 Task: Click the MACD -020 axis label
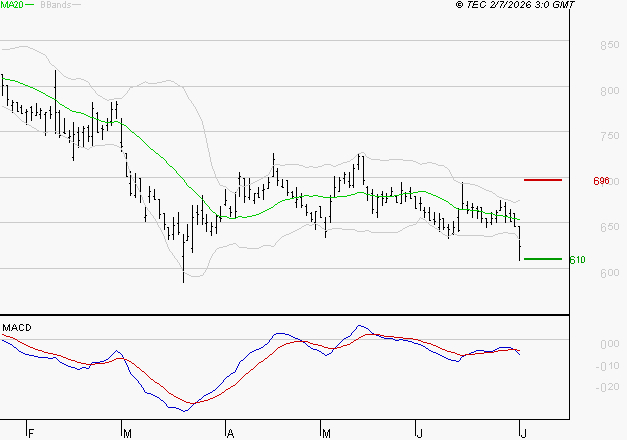coord(607,387)
